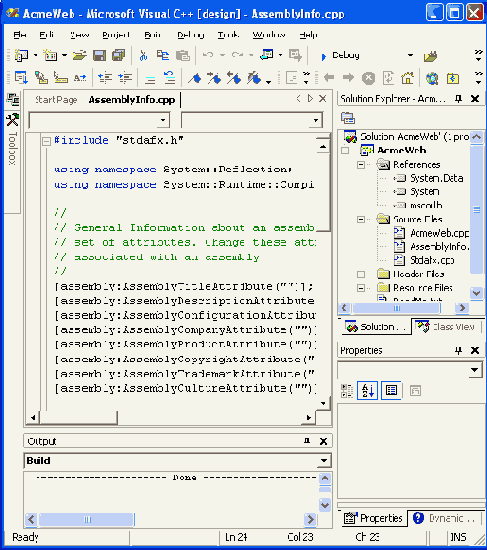
Task: Click the Solution Explorer Properties toolbar icon
Action: click(348, 118)
